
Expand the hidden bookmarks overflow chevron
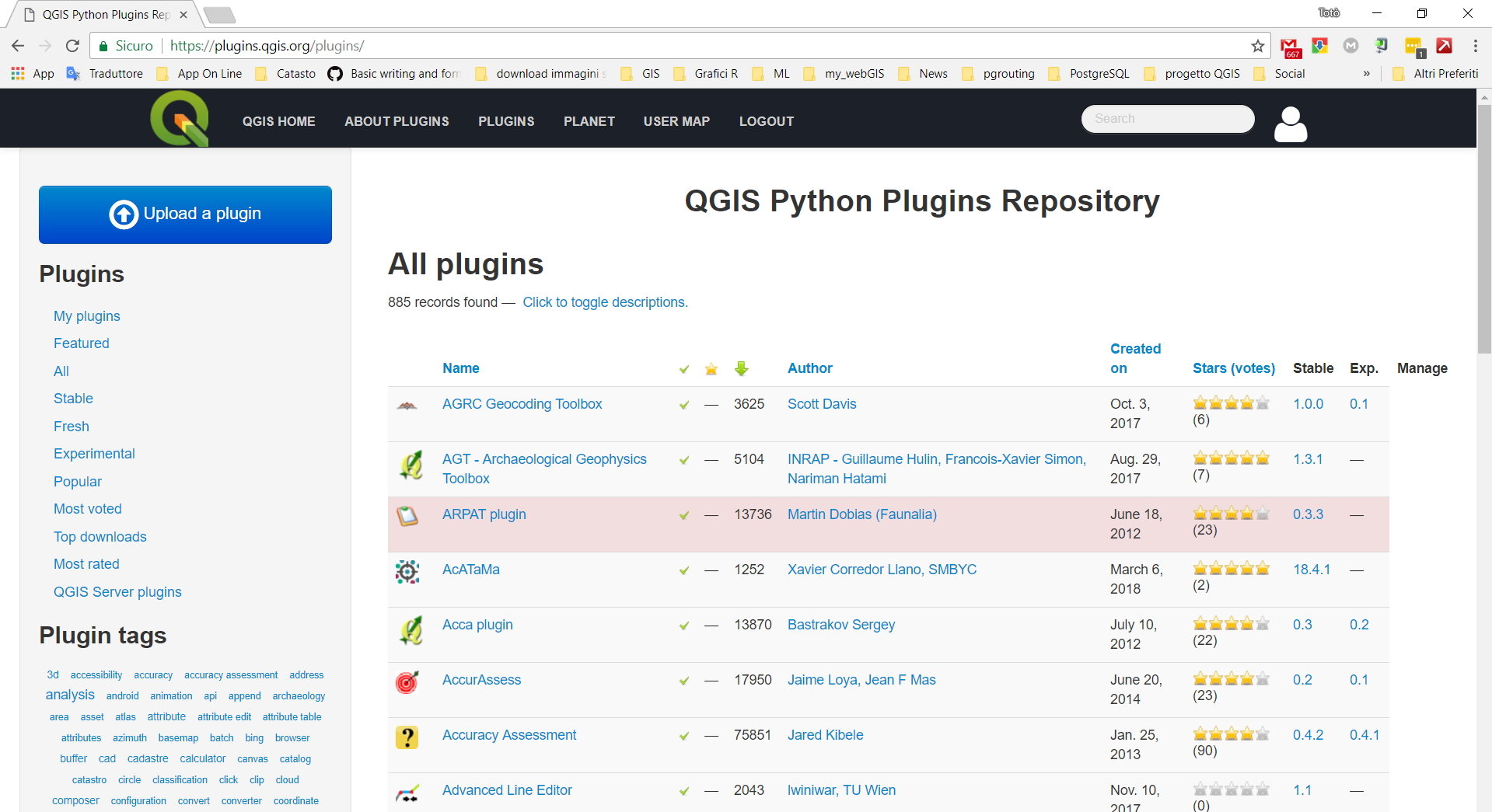(1366, 74)
